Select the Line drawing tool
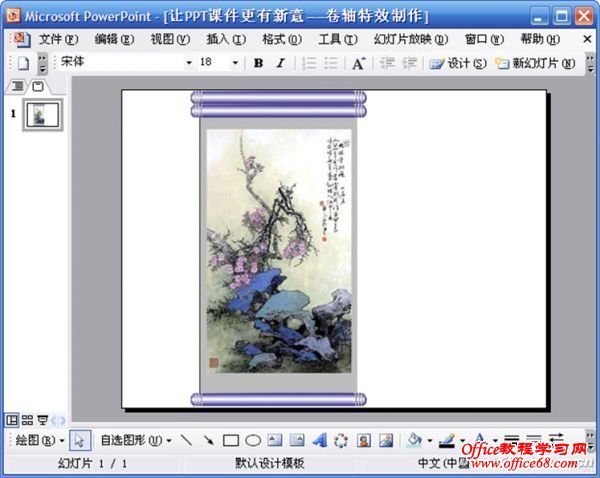Screen dimensions: 600x478 [x=186, y=440]
